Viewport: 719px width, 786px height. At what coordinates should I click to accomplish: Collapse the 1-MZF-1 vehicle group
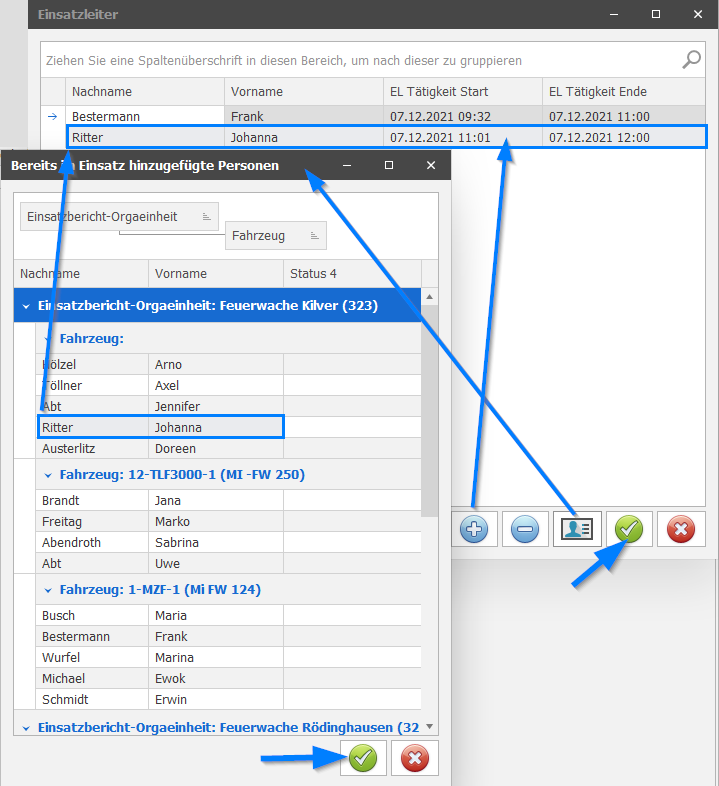[48, 590]
